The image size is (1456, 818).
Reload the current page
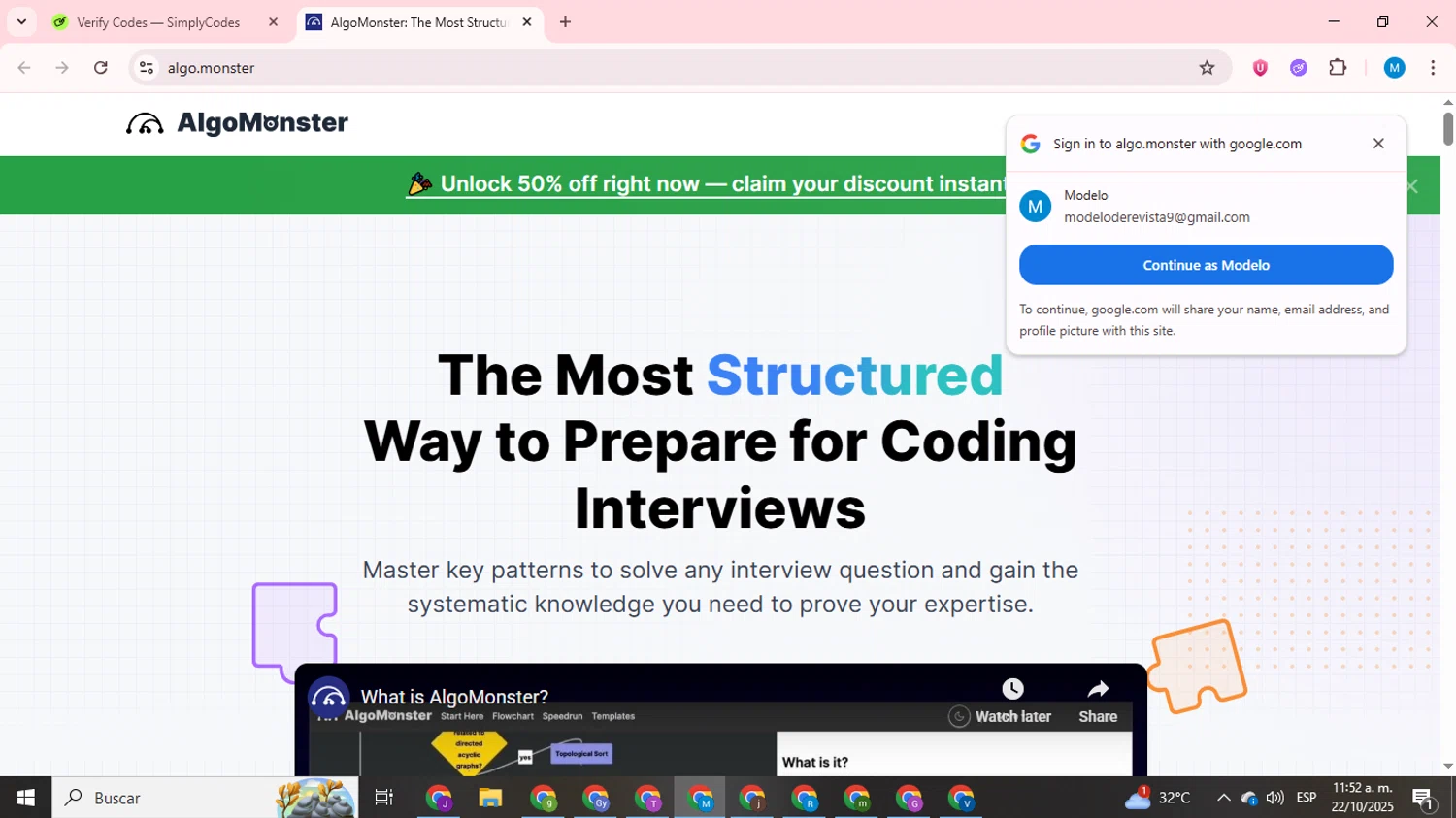[101, 68]
